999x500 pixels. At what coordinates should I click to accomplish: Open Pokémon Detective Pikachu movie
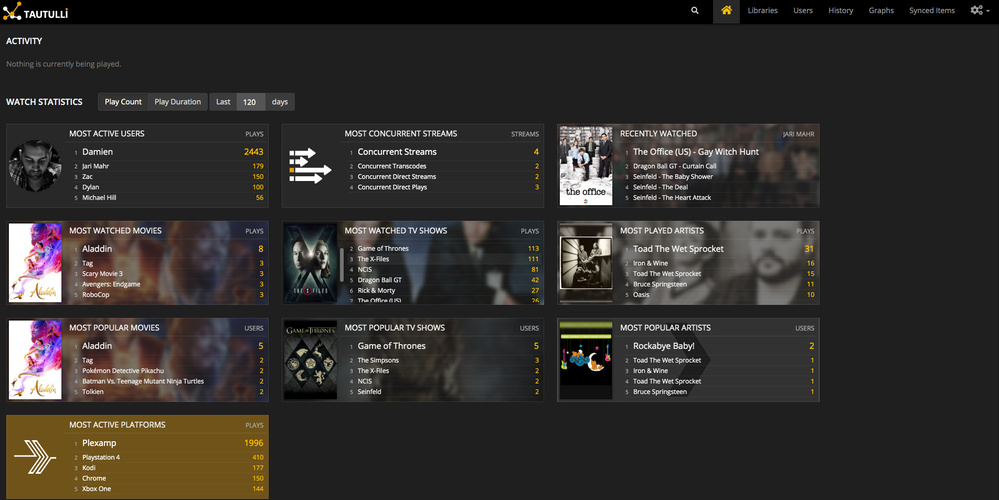tap(123, 371)
